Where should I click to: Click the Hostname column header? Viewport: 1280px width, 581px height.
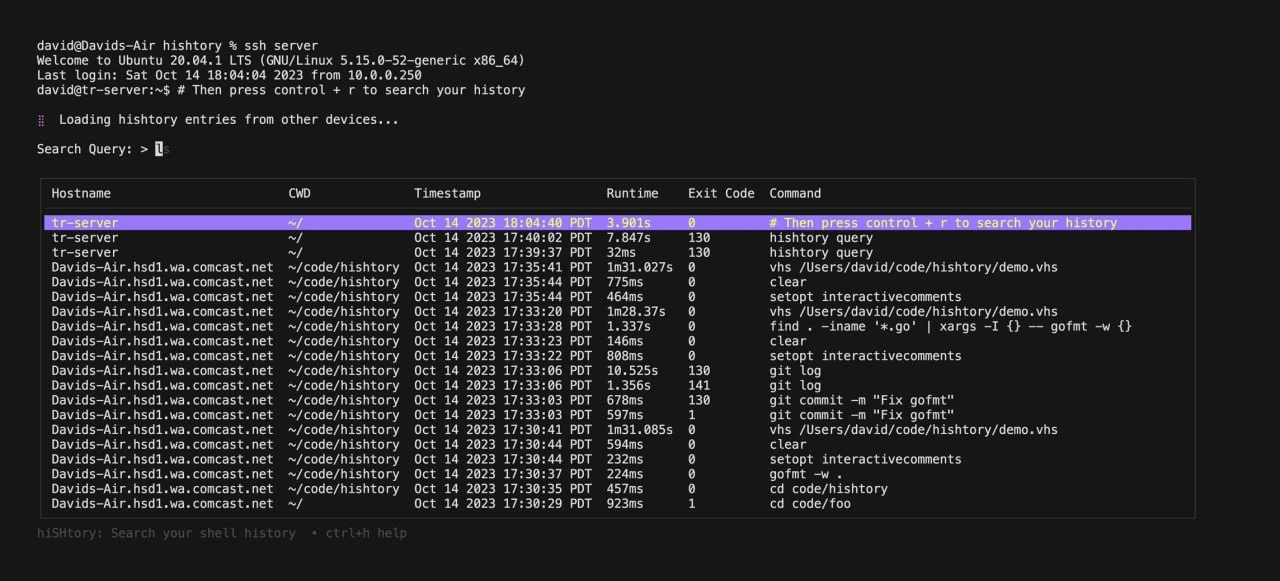click(81, 193)
